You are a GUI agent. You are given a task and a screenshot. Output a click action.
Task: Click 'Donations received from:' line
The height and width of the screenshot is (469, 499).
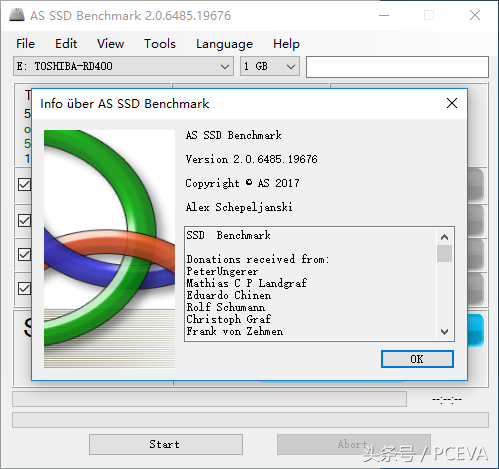(x=258, y=259)
